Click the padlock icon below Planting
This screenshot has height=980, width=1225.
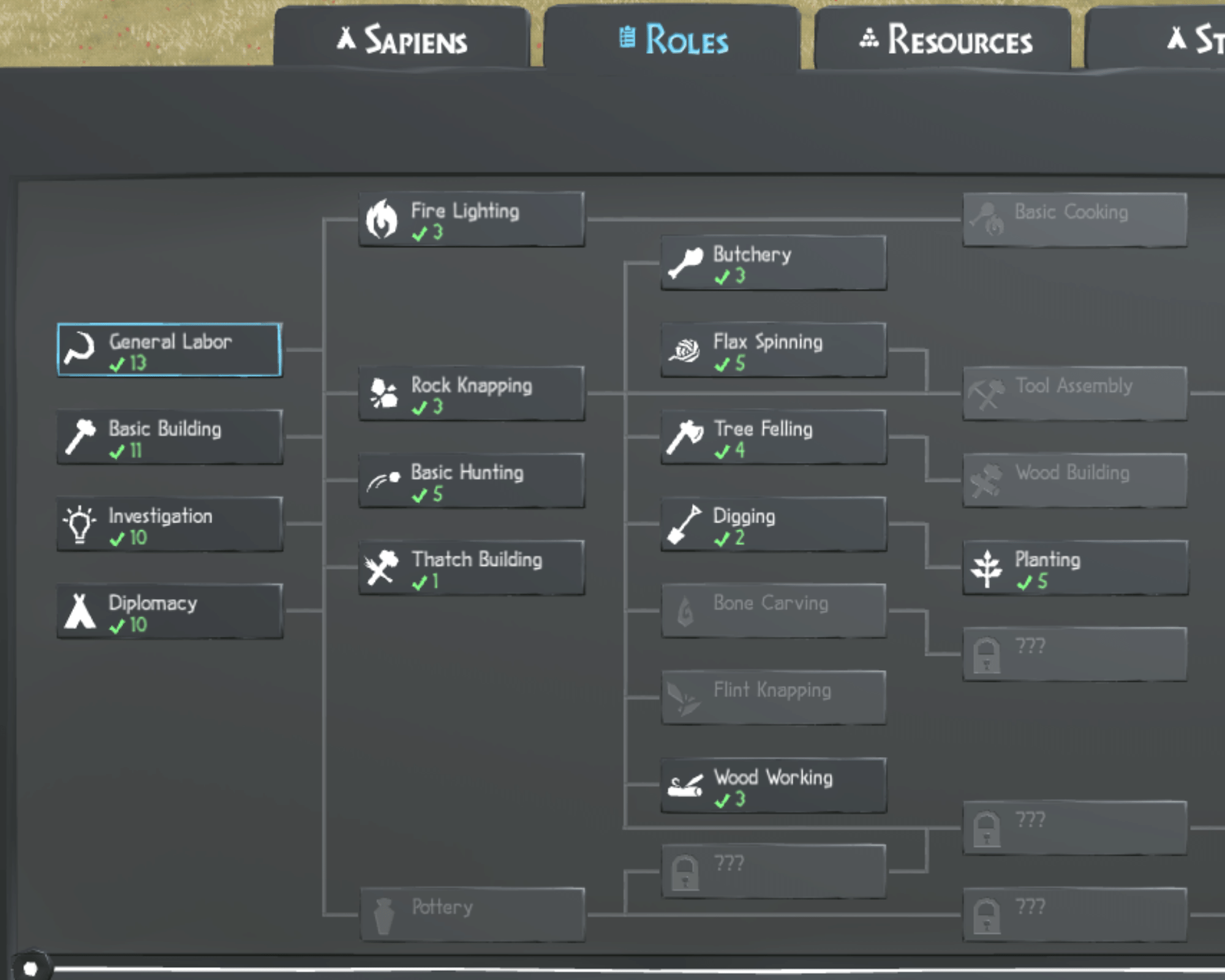pyautogui.click(x=987, y=655)
